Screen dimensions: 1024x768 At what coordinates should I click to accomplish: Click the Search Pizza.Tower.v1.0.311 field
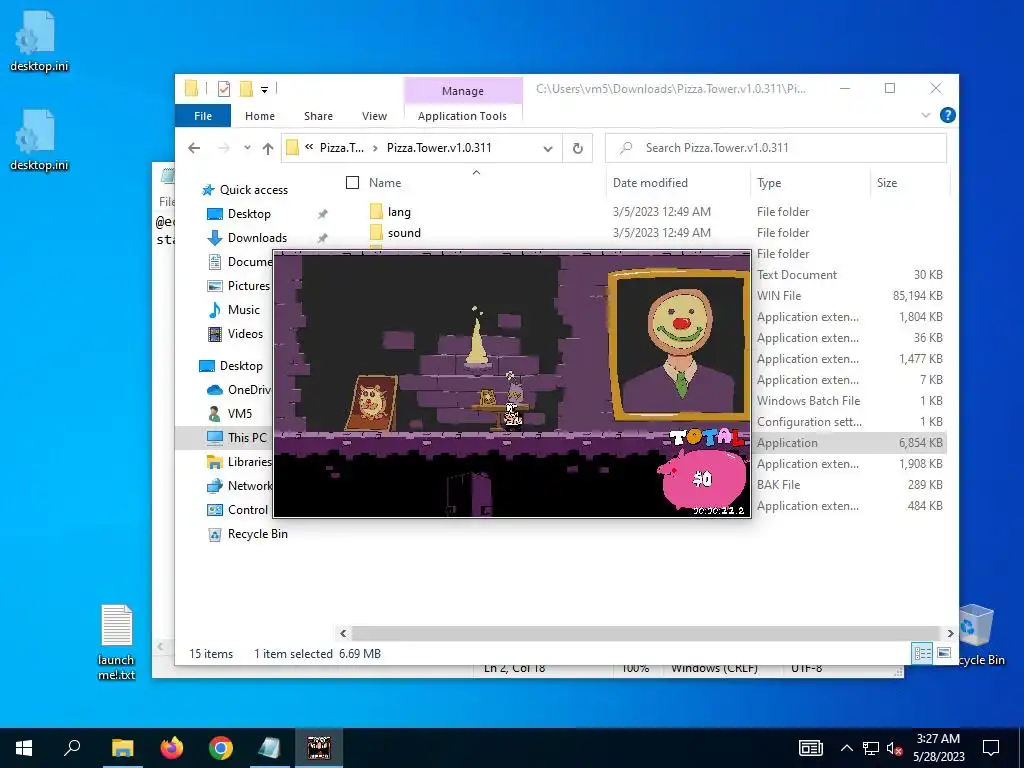pos(776,148)
